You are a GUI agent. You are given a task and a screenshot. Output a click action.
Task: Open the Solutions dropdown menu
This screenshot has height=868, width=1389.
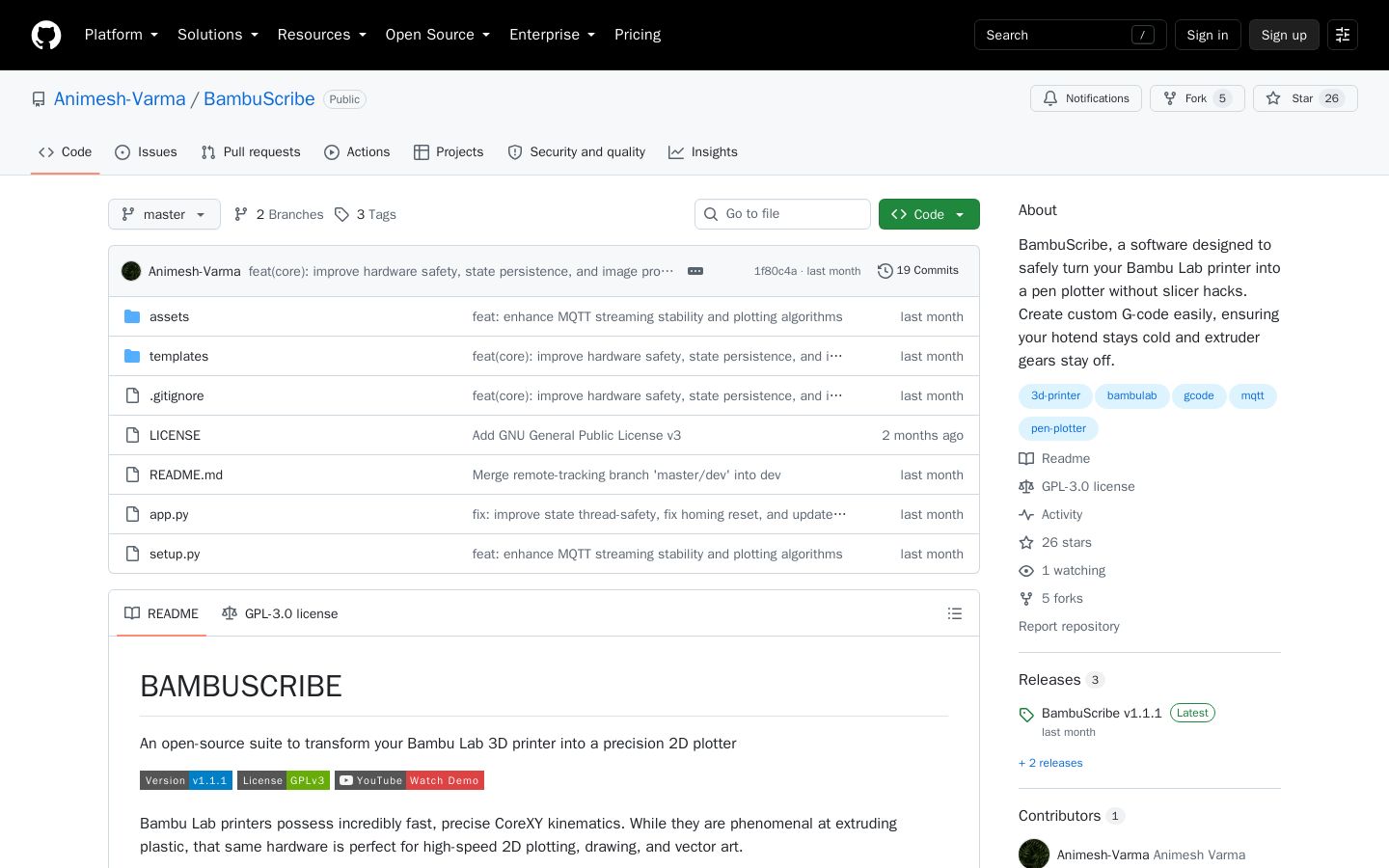click(218, 35)
